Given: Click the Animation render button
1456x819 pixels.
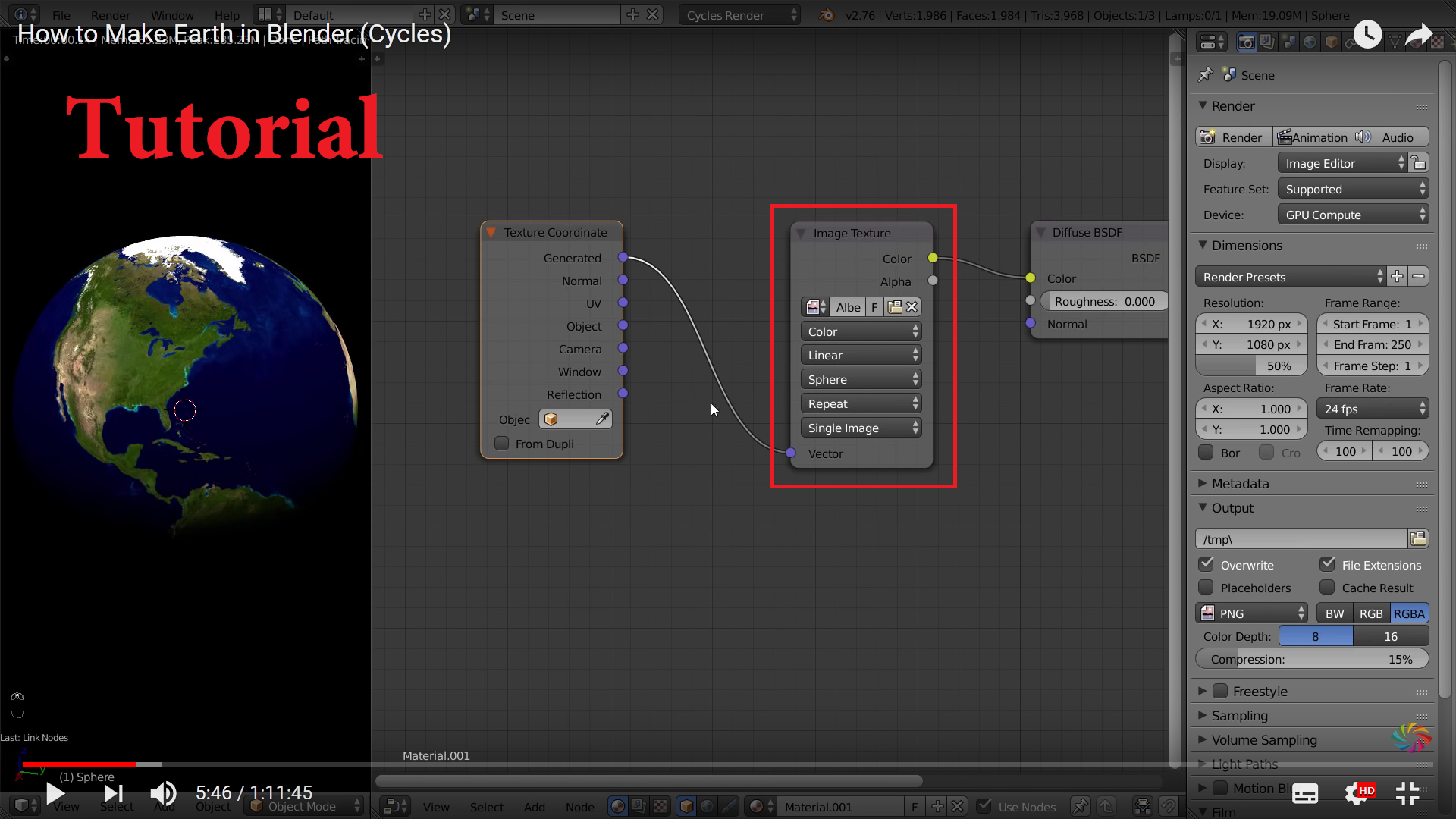Looking at the screenshot, I should [1312, 137].
